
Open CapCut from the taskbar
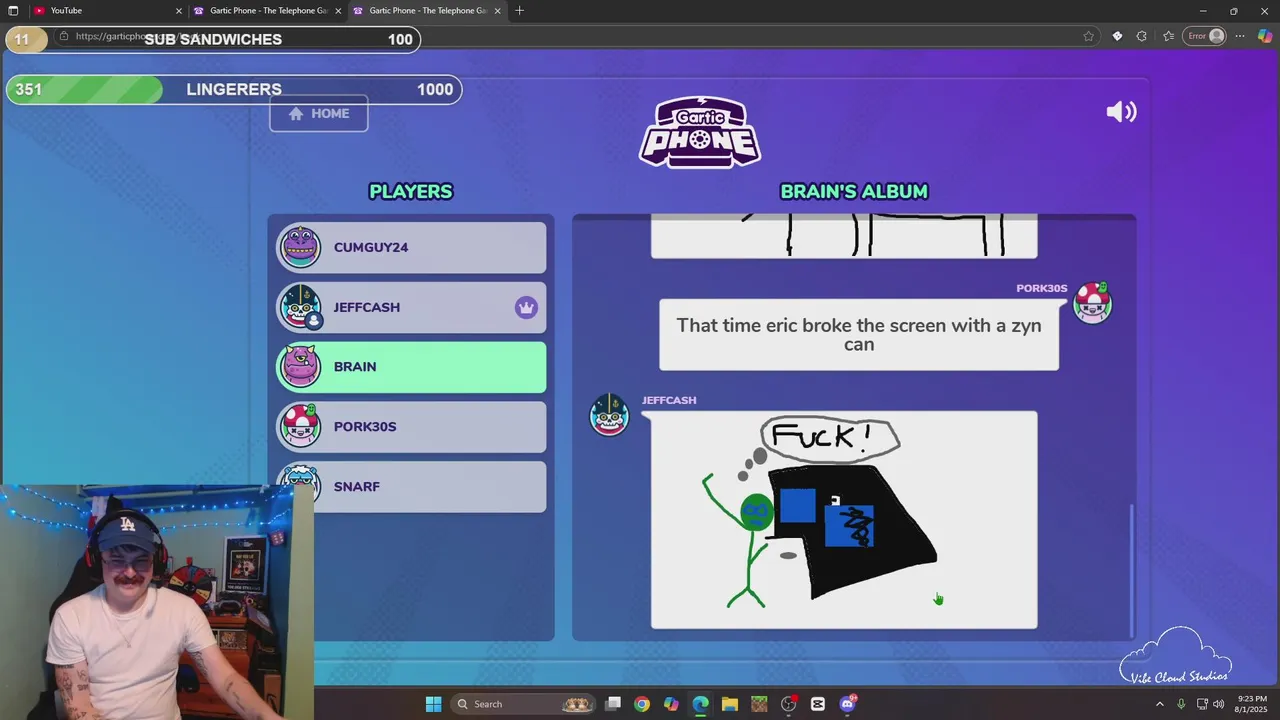pos(818,704)
